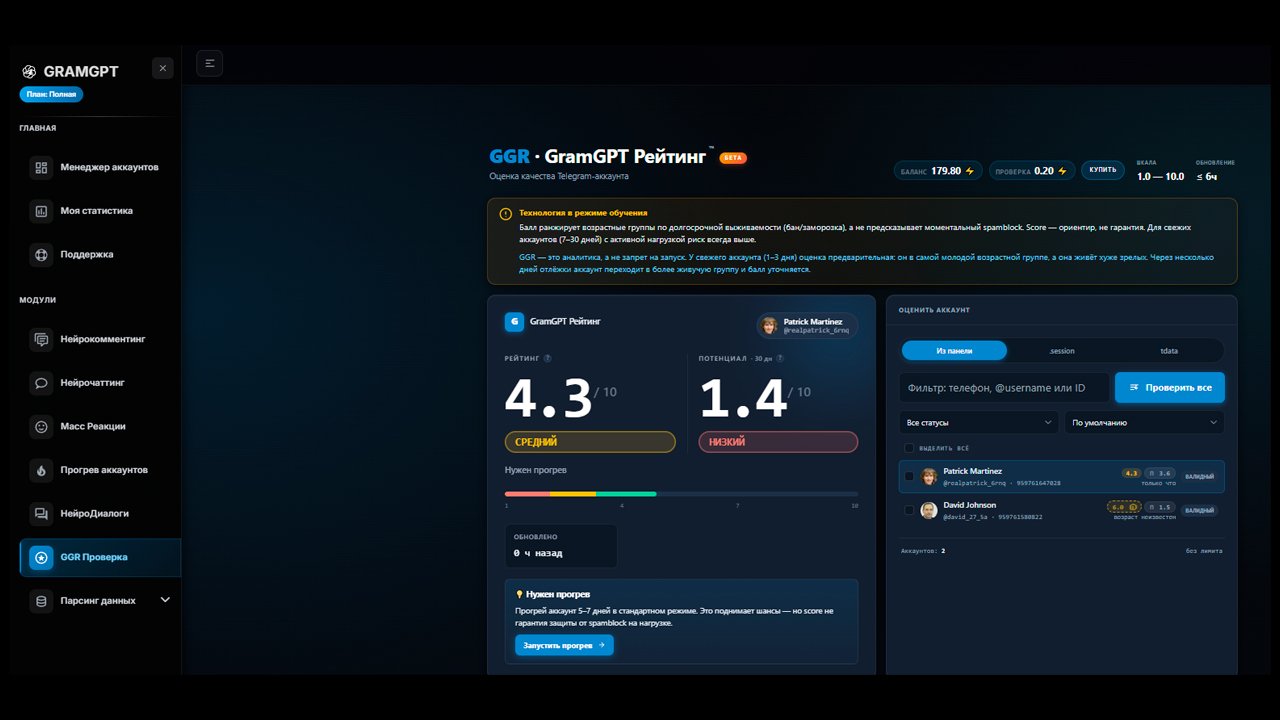Open Нейрочаттинг module label
The height and width of the screenshot is (720, 1280).
[x=92, y=382]
